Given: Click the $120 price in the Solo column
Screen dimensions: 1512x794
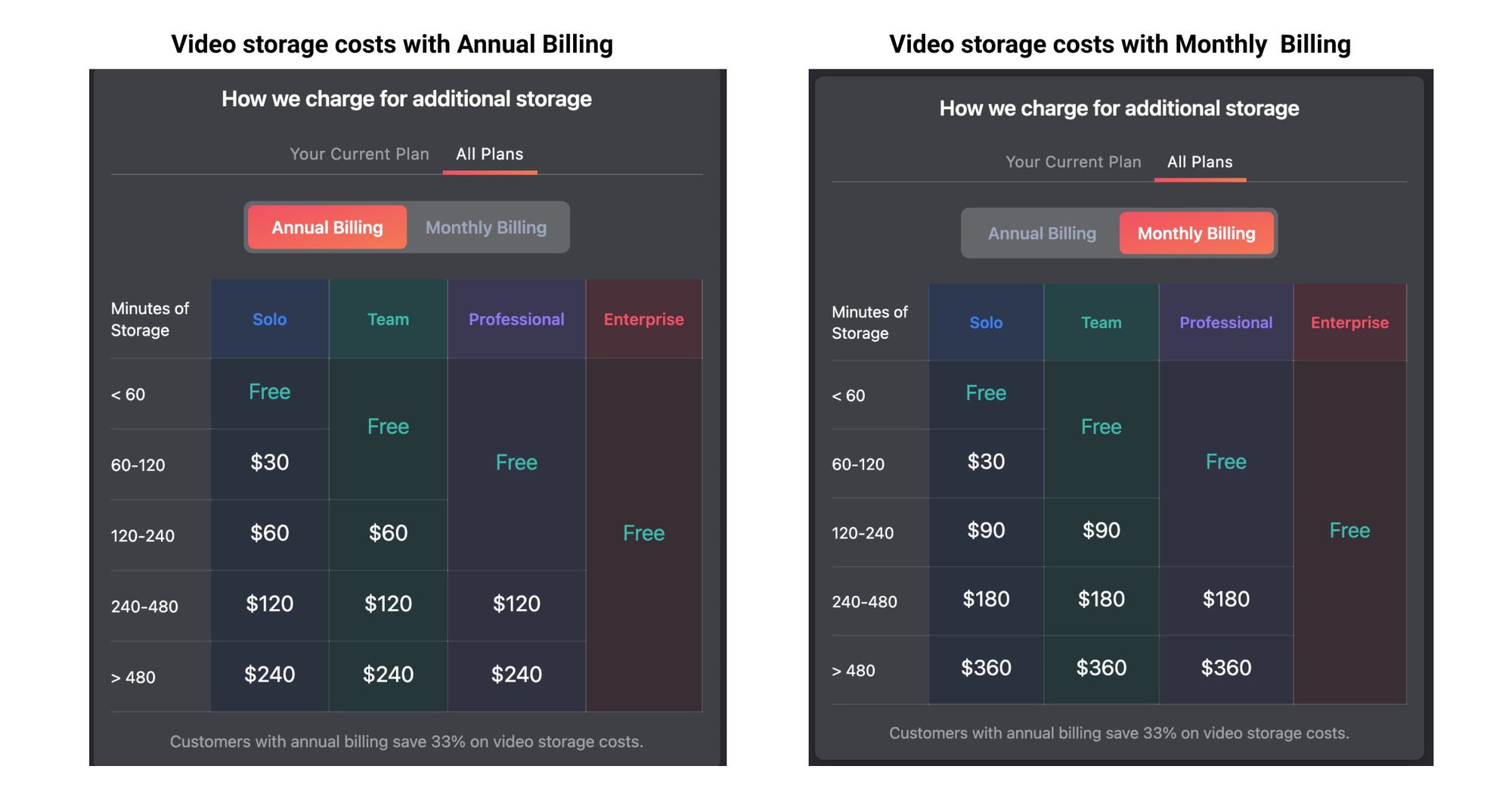Looking at the screenshot, I should tap(269, 603).
